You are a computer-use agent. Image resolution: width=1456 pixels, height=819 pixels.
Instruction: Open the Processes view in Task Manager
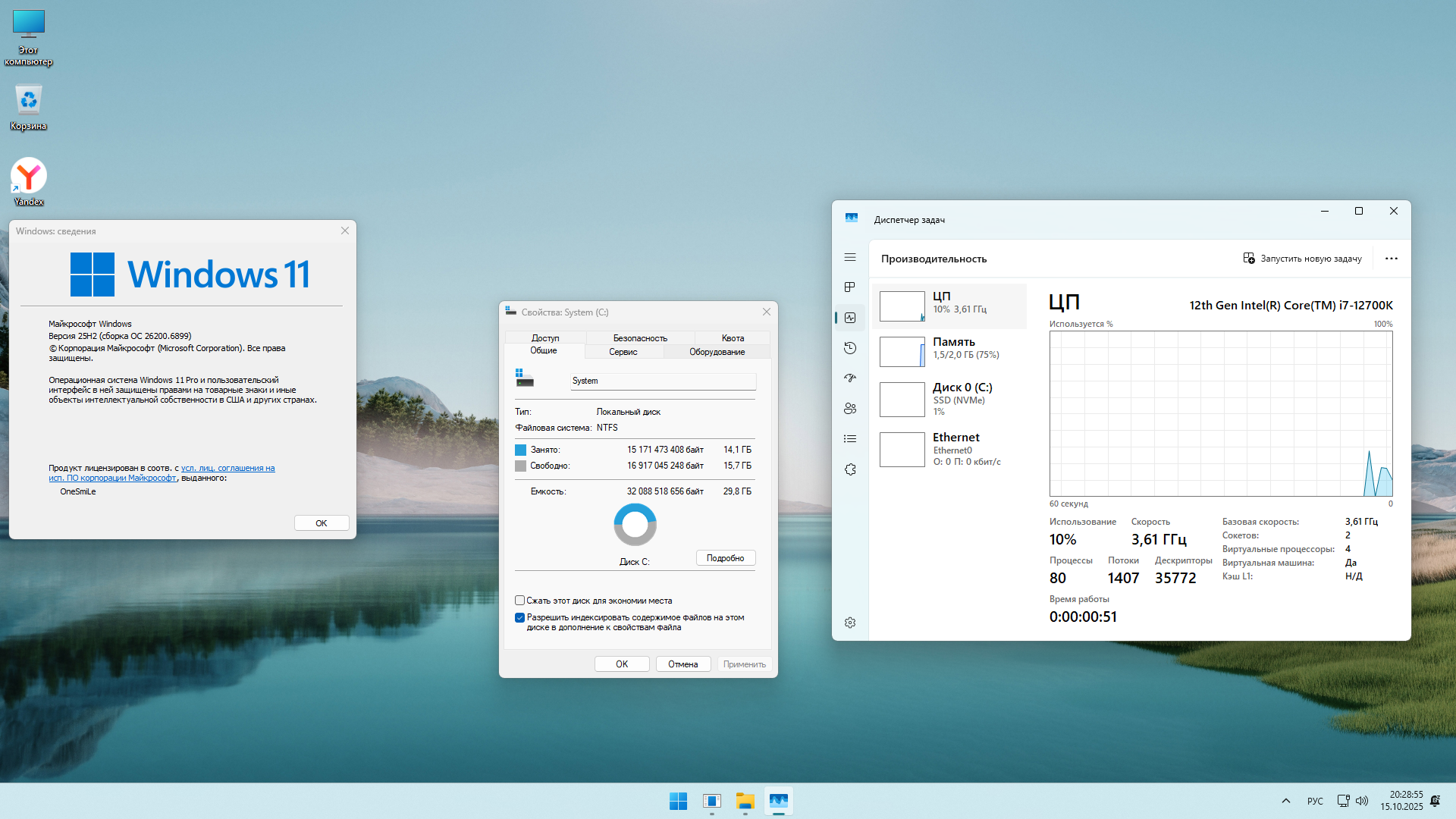coord(850,287)
